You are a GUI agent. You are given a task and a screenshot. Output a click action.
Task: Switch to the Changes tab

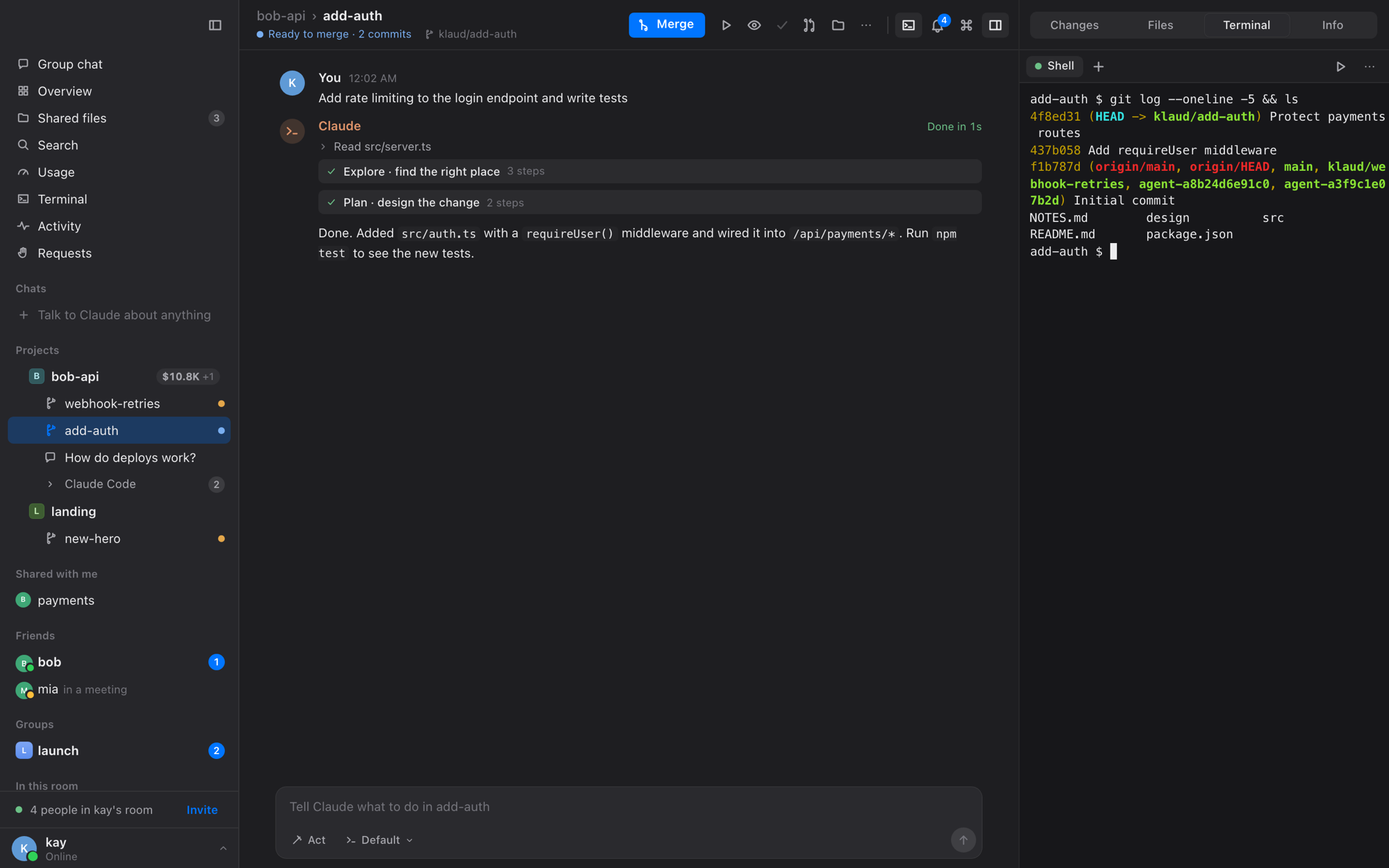pos(1074,25)
